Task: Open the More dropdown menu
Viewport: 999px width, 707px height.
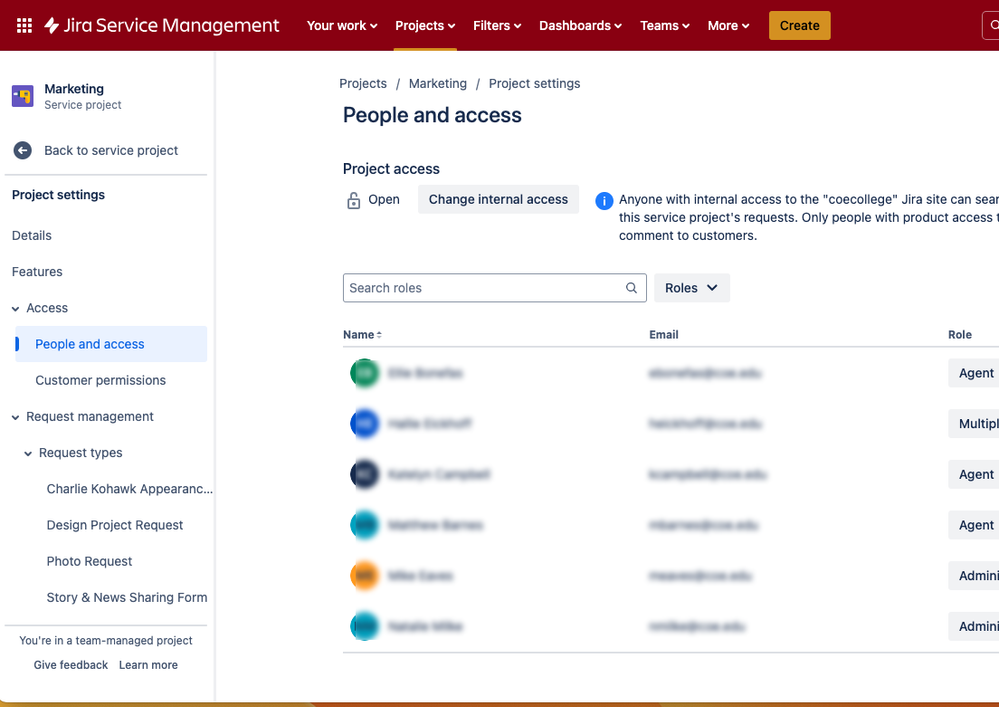Action: click(728, 25)
